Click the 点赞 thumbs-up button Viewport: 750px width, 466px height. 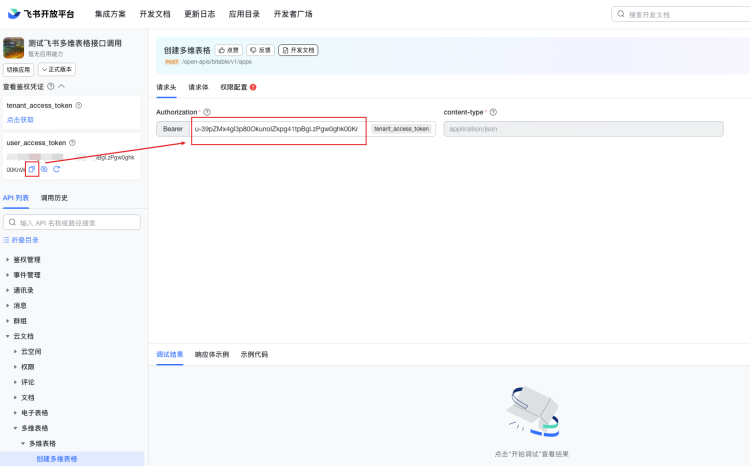point(229,50)
